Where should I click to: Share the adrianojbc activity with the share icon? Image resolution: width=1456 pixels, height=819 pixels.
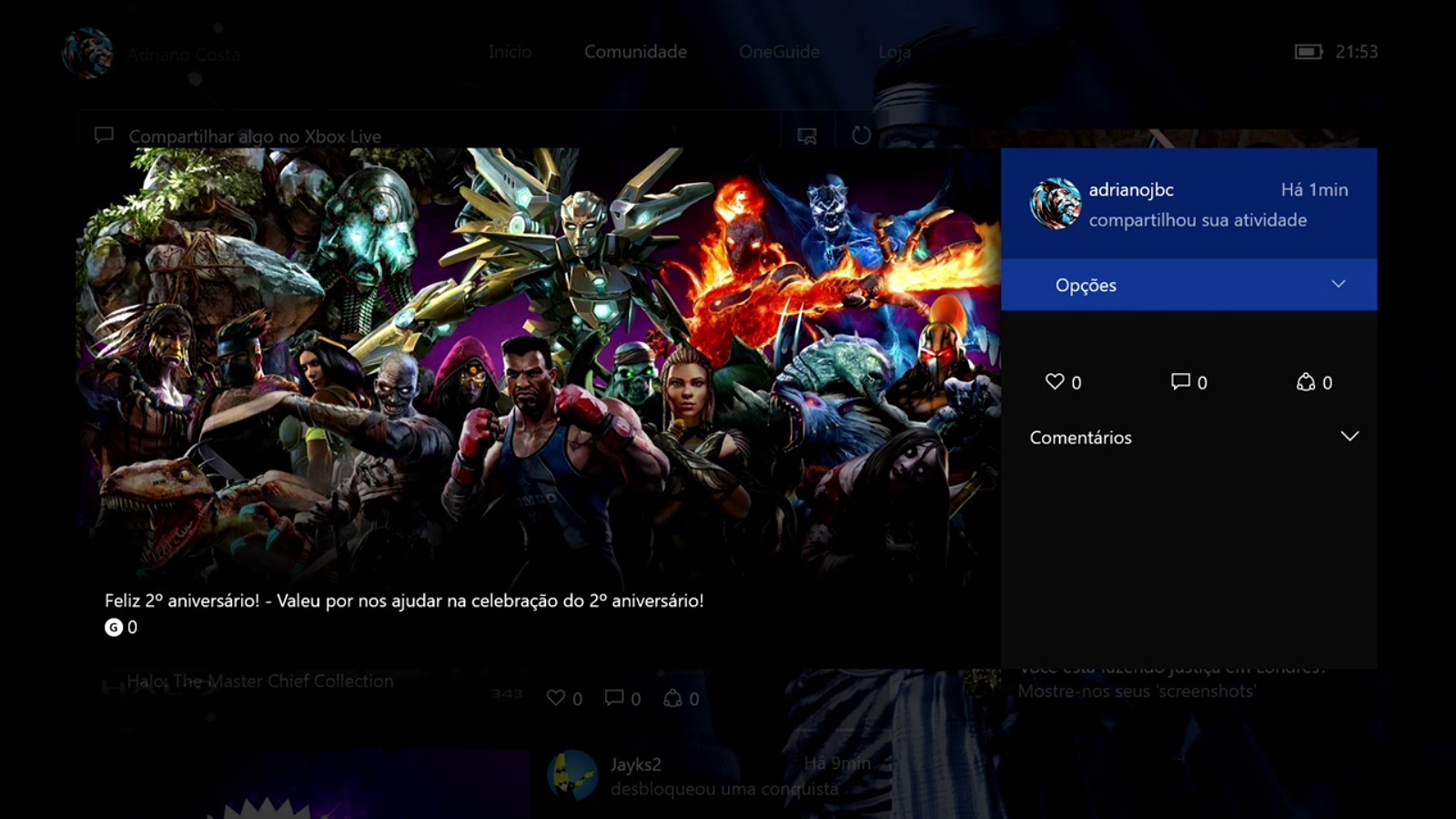[x=1306, y=382]
